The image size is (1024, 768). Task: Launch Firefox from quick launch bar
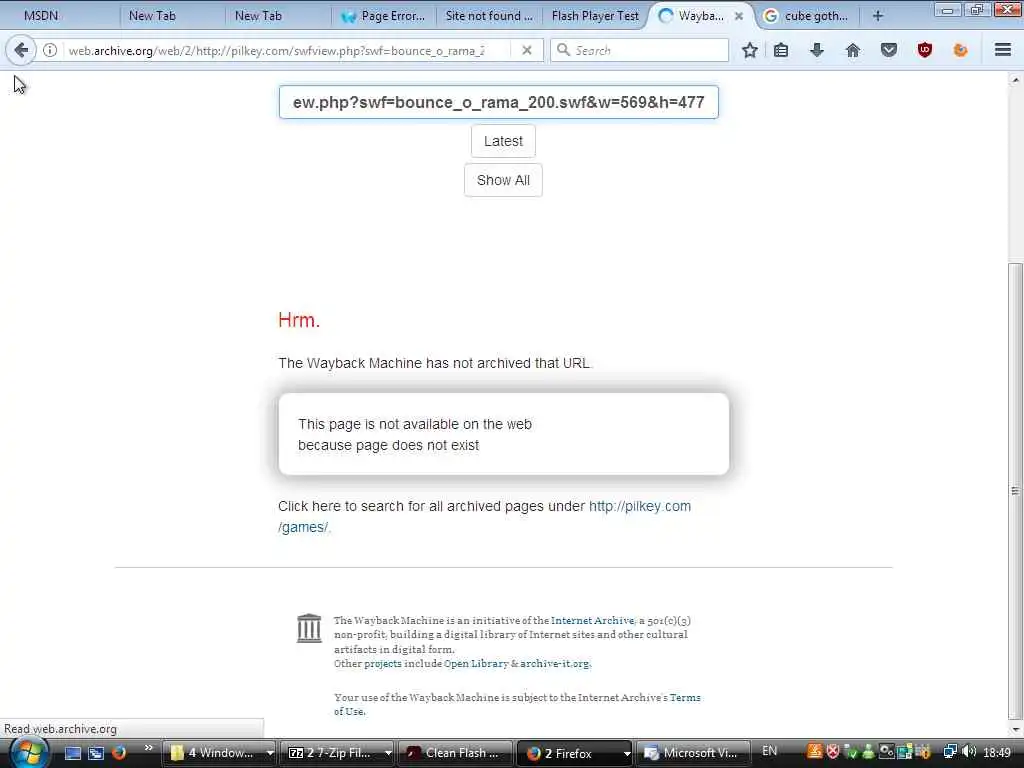point(118,753)
